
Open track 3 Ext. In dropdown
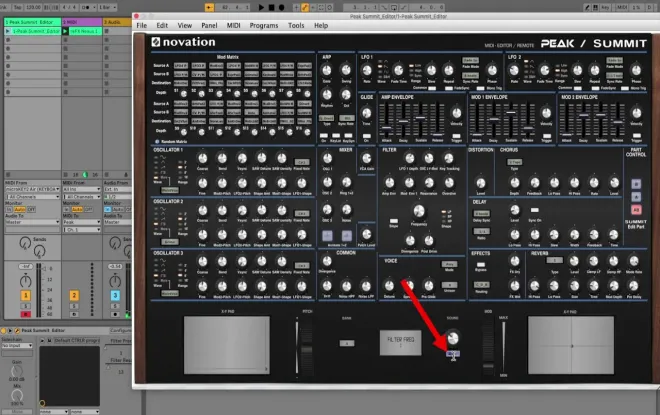pyautogui.click(x=117, y=189)
